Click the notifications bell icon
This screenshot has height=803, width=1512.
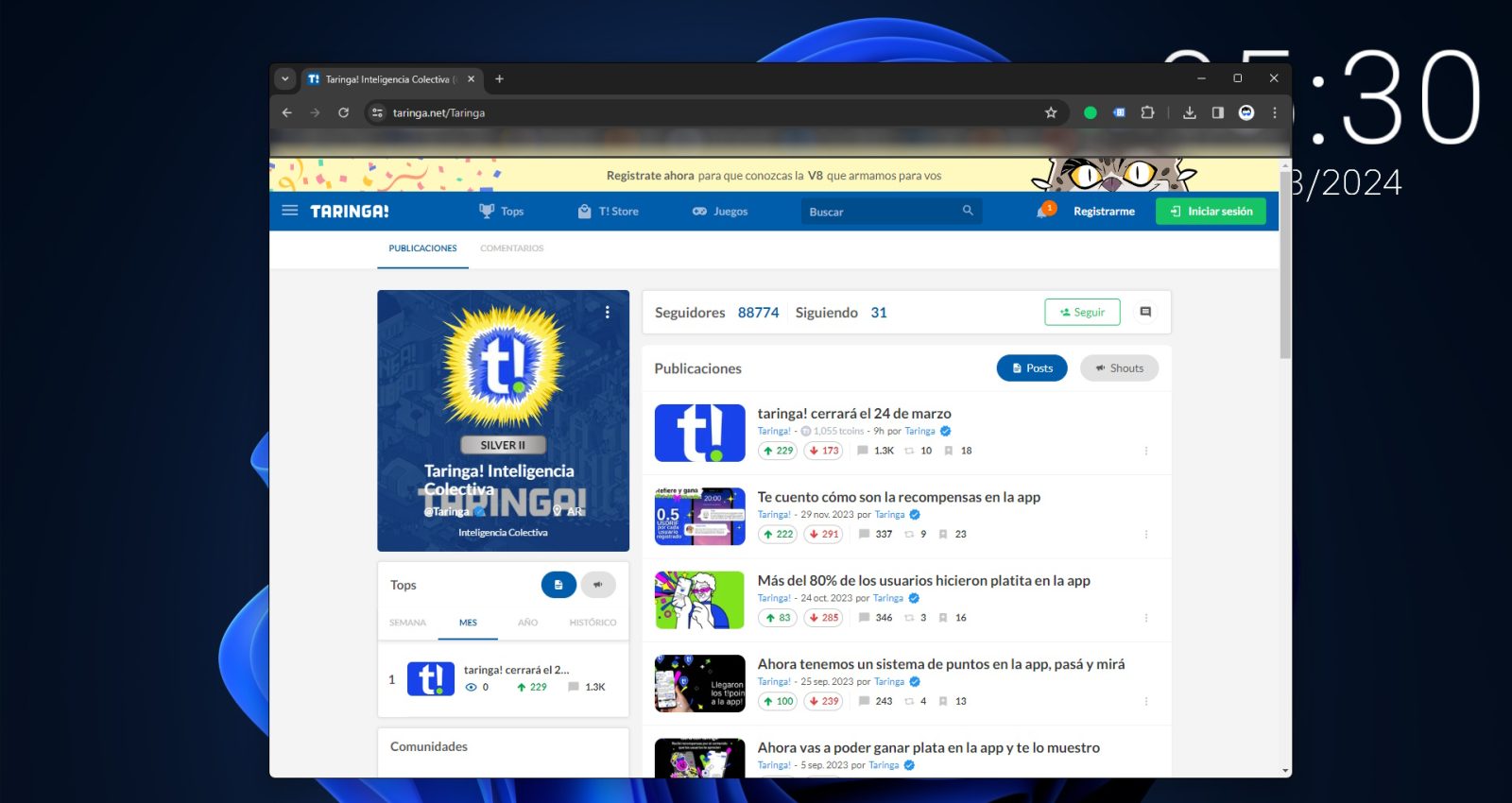(x=1043, y=211)
